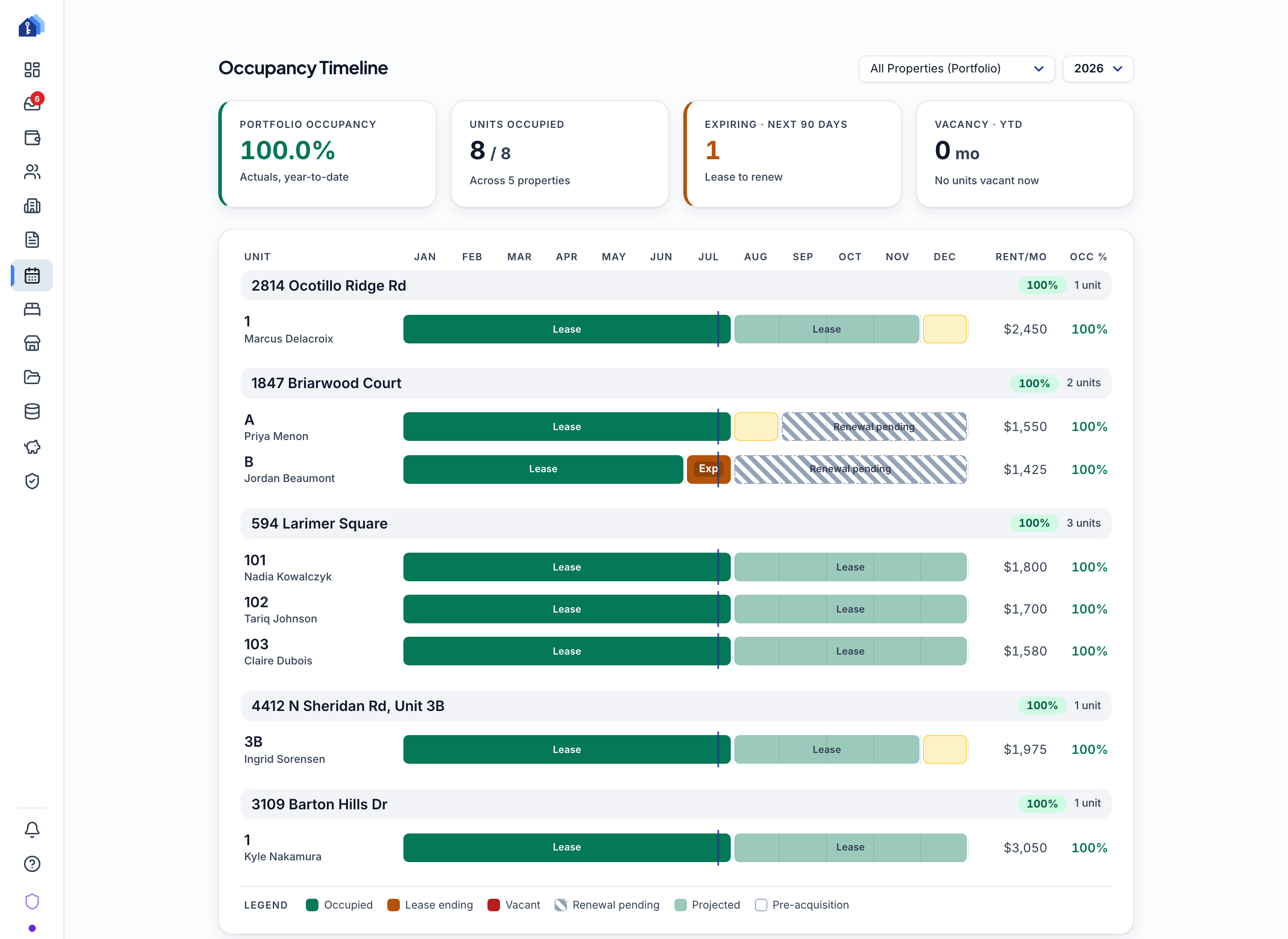Click tenant name Jordan Beaumont
1288x939 pixels.
(289, 478)
